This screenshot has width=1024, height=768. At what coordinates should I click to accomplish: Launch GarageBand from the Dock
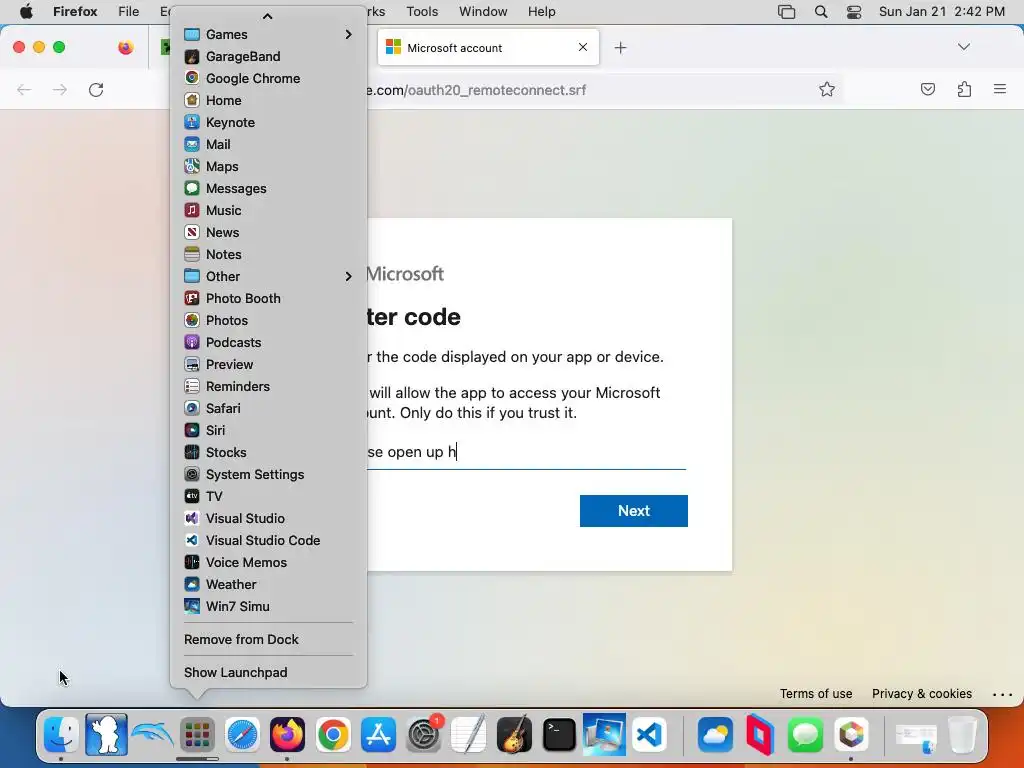click(514, 735)
